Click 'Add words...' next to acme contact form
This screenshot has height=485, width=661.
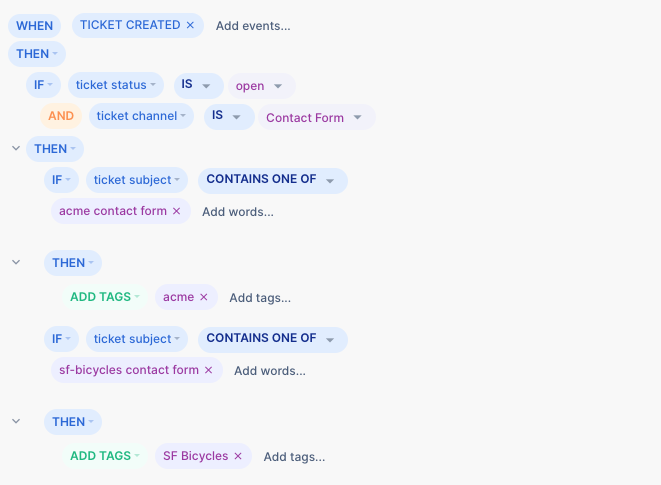click(238, 212)
